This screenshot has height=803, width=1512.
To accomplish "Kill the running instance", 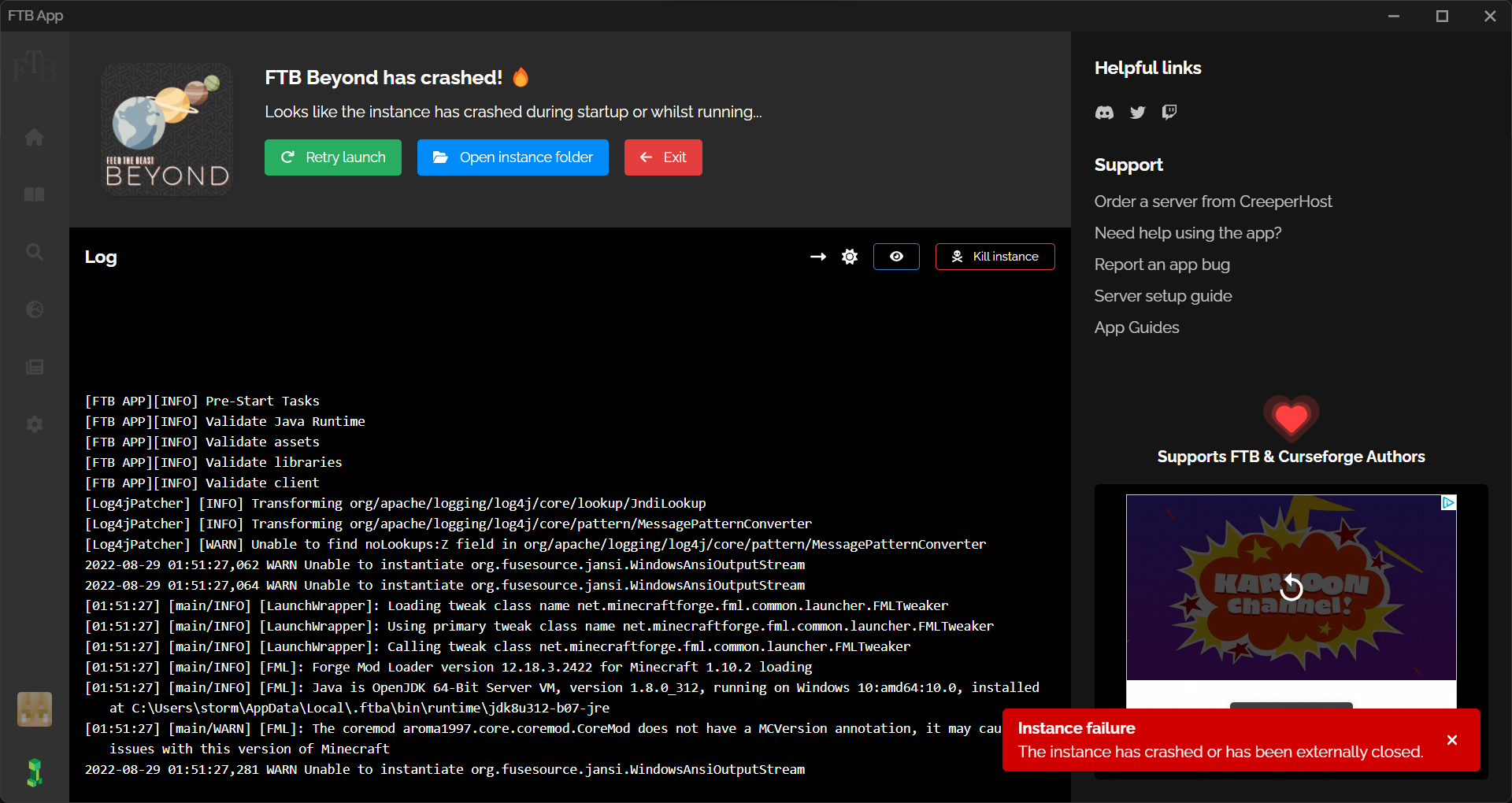I will pos(995,257).
